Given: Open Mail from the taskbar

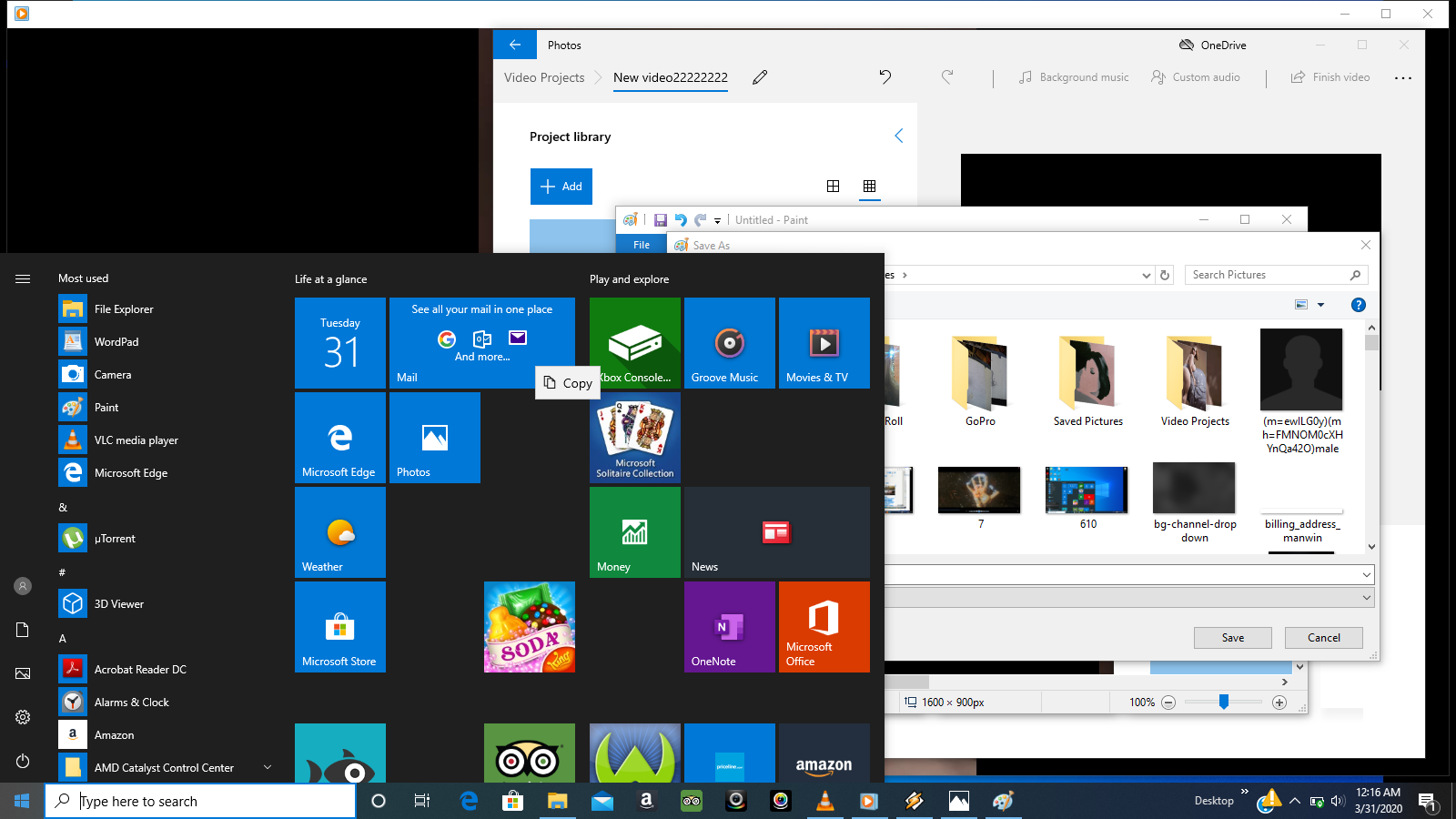Looking at the screenshot, I should point(602,801).
